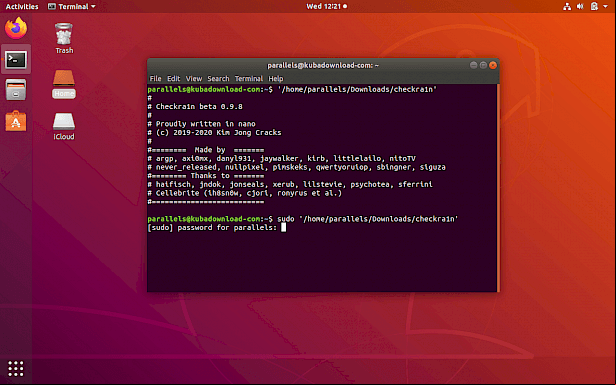This screenshot has height=385, width=616.
Task: Click the 'Checkra1n beta 0.9.8' line
Action: 195,106
